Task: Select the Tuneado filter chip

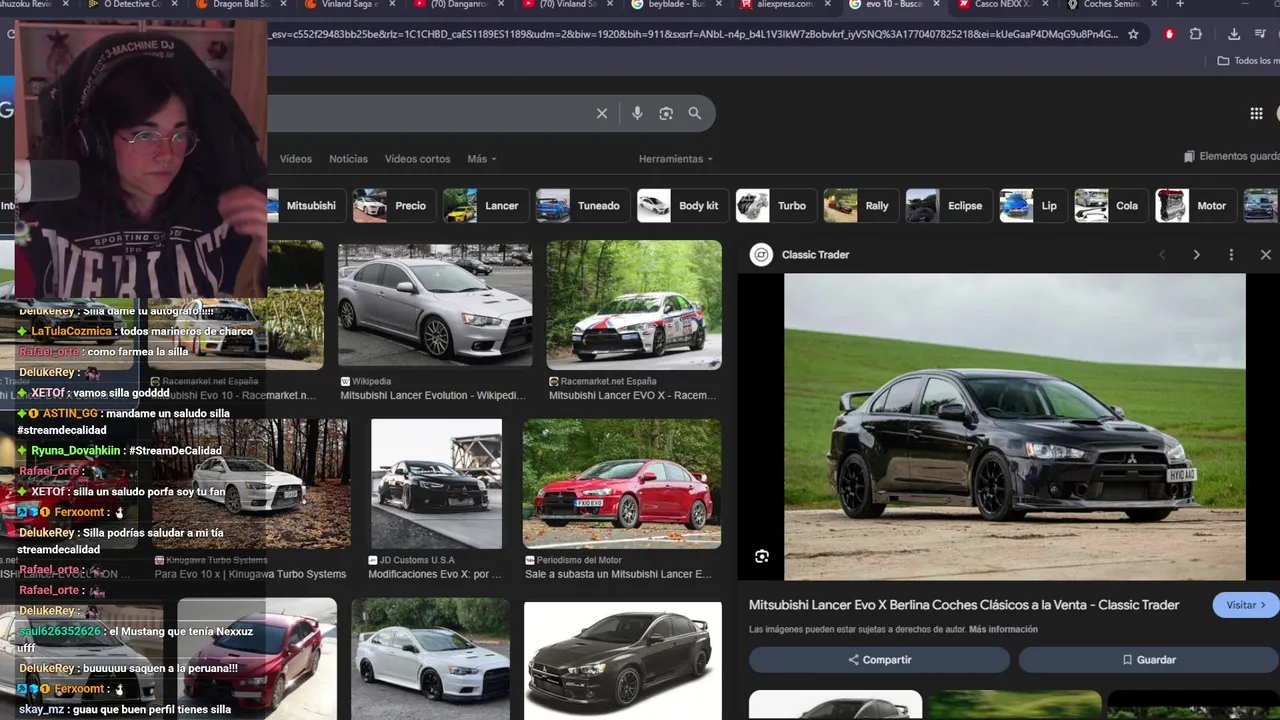Action: click(582, 206)
